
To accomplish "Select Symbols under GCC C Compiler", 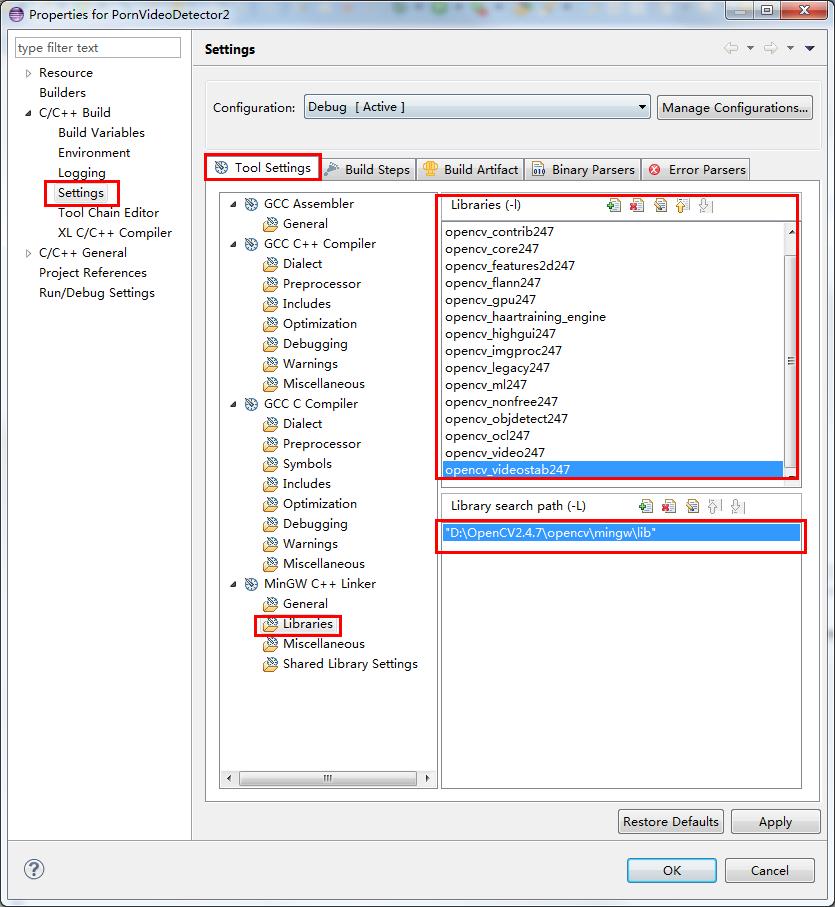I will [x=307, y=464].
